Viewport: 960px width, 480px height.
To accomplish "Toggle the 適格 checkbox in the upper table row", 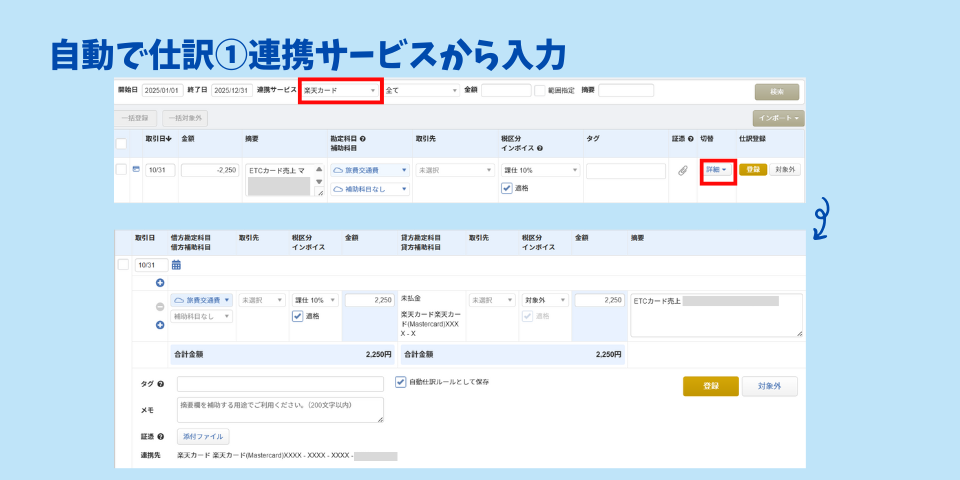I will click(507, 188).
